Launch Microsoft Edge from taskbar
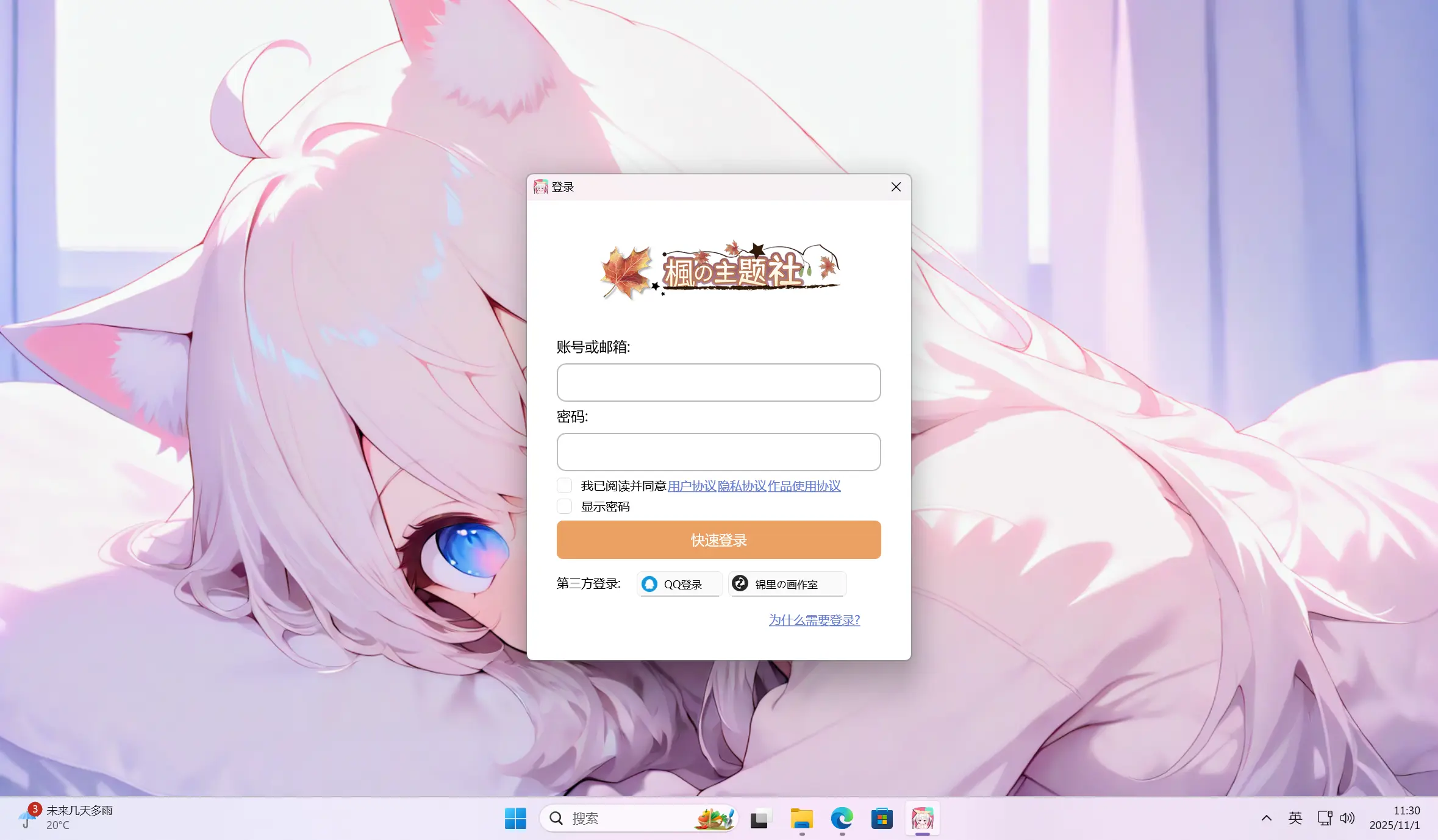Viewport: 1438px width, 840px height. [x=842, y=819]
